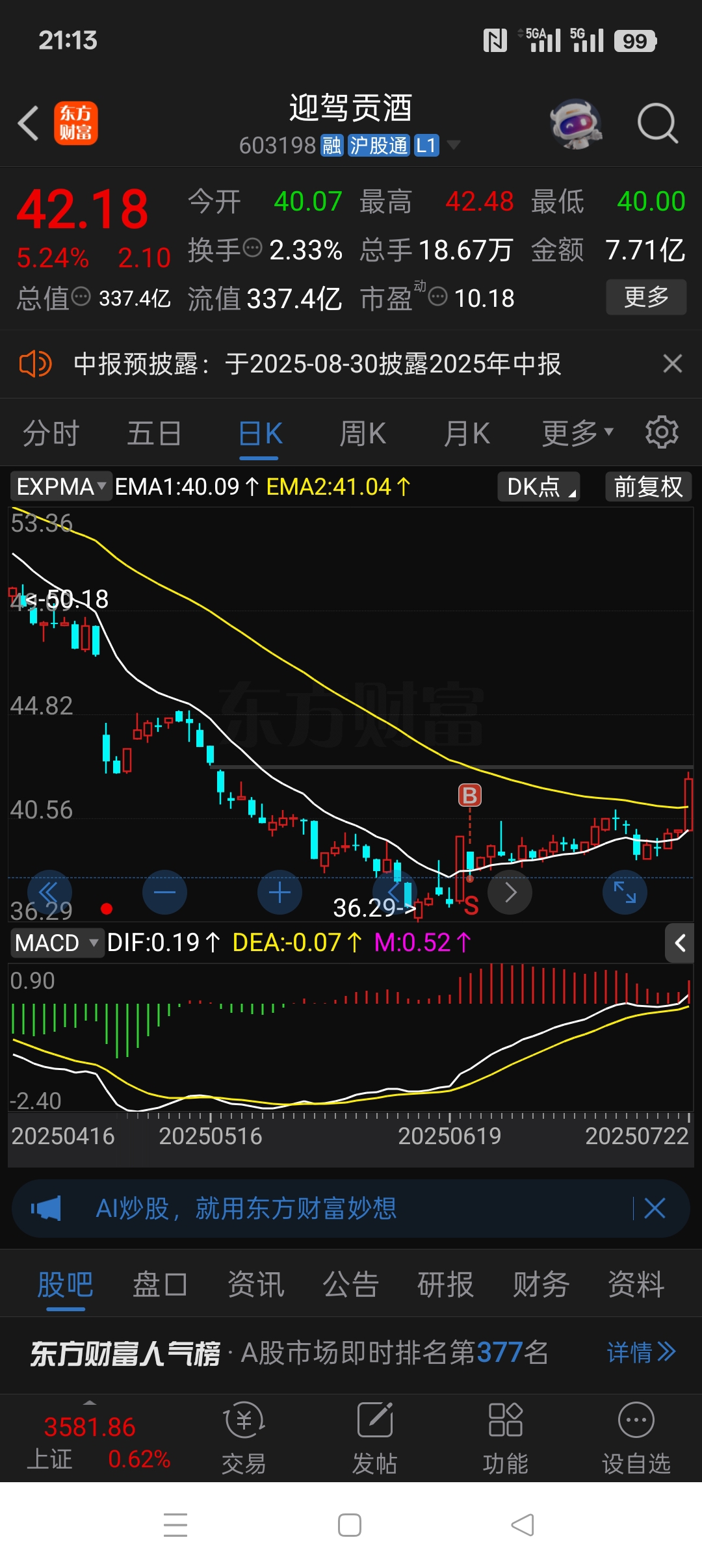Tap the S sell signal marker
The height and width of the screenshot is (1568, 702).
coord(471,906)
